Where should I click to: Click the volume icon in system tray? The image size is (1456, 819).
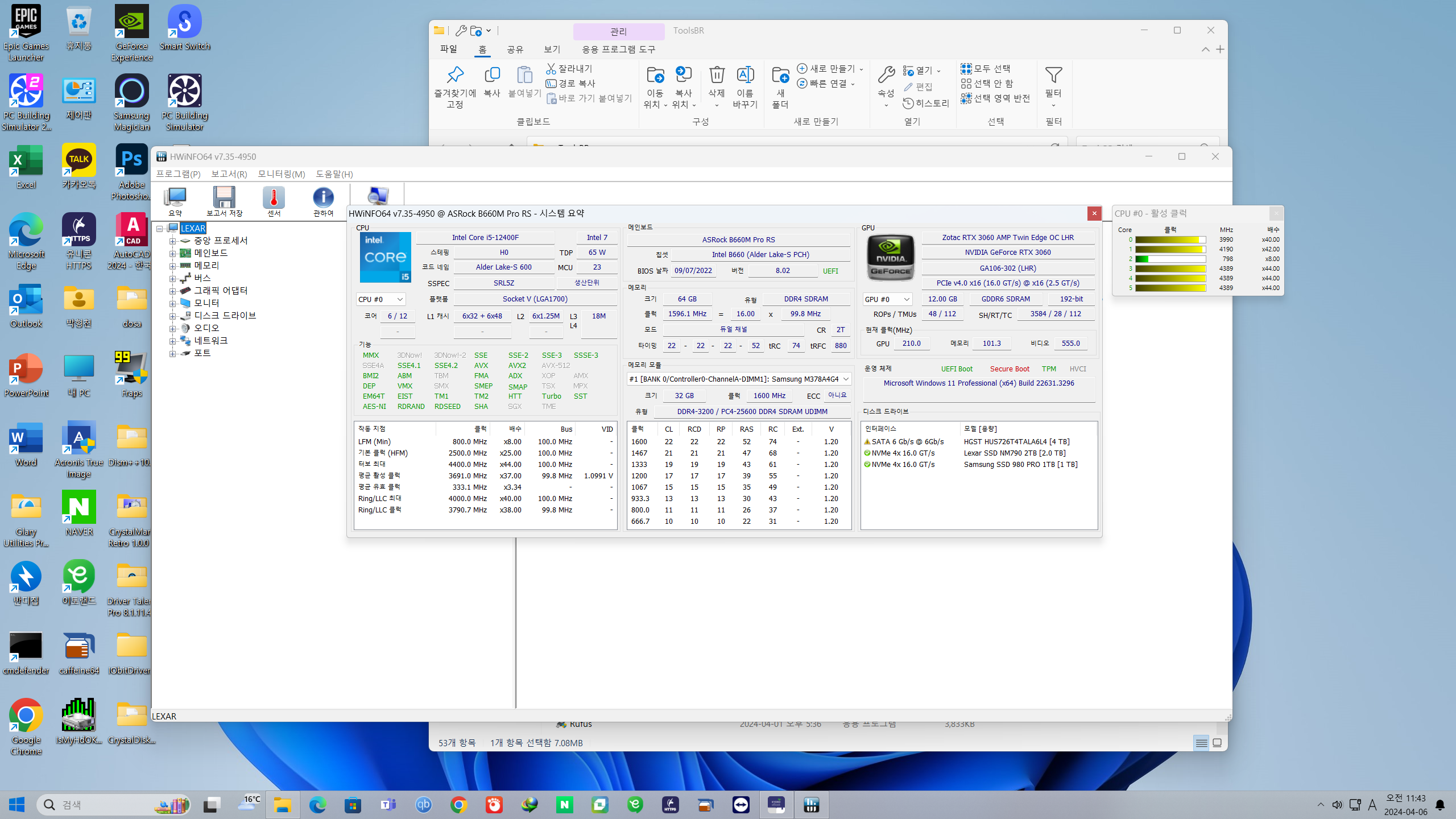1337,805
